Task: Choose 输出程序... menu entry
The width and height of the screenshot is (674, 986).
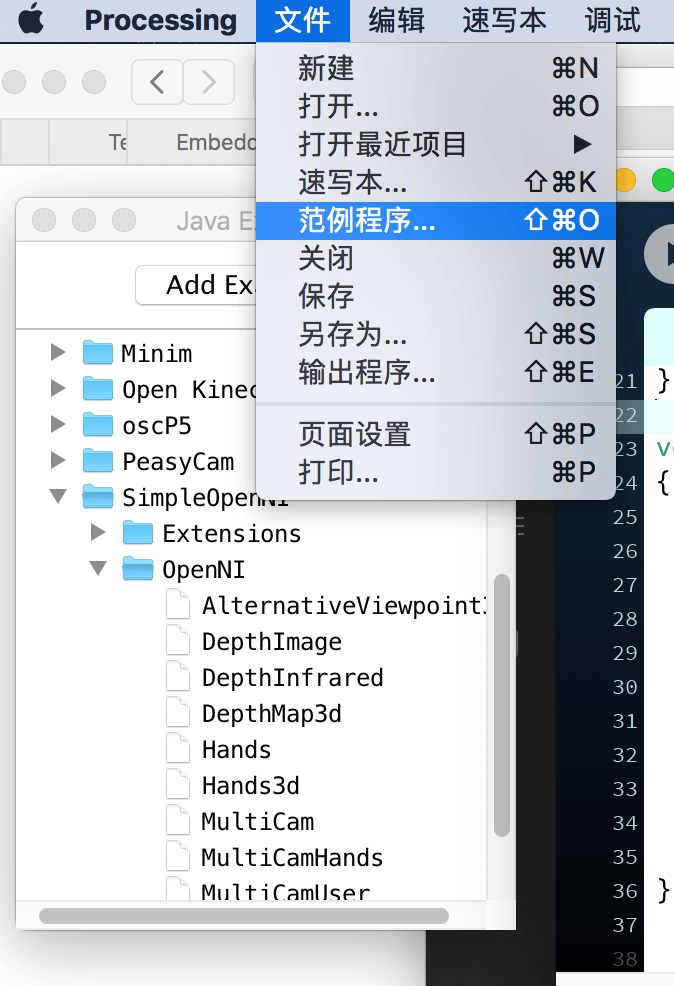Action: click(x=436, y=372)
